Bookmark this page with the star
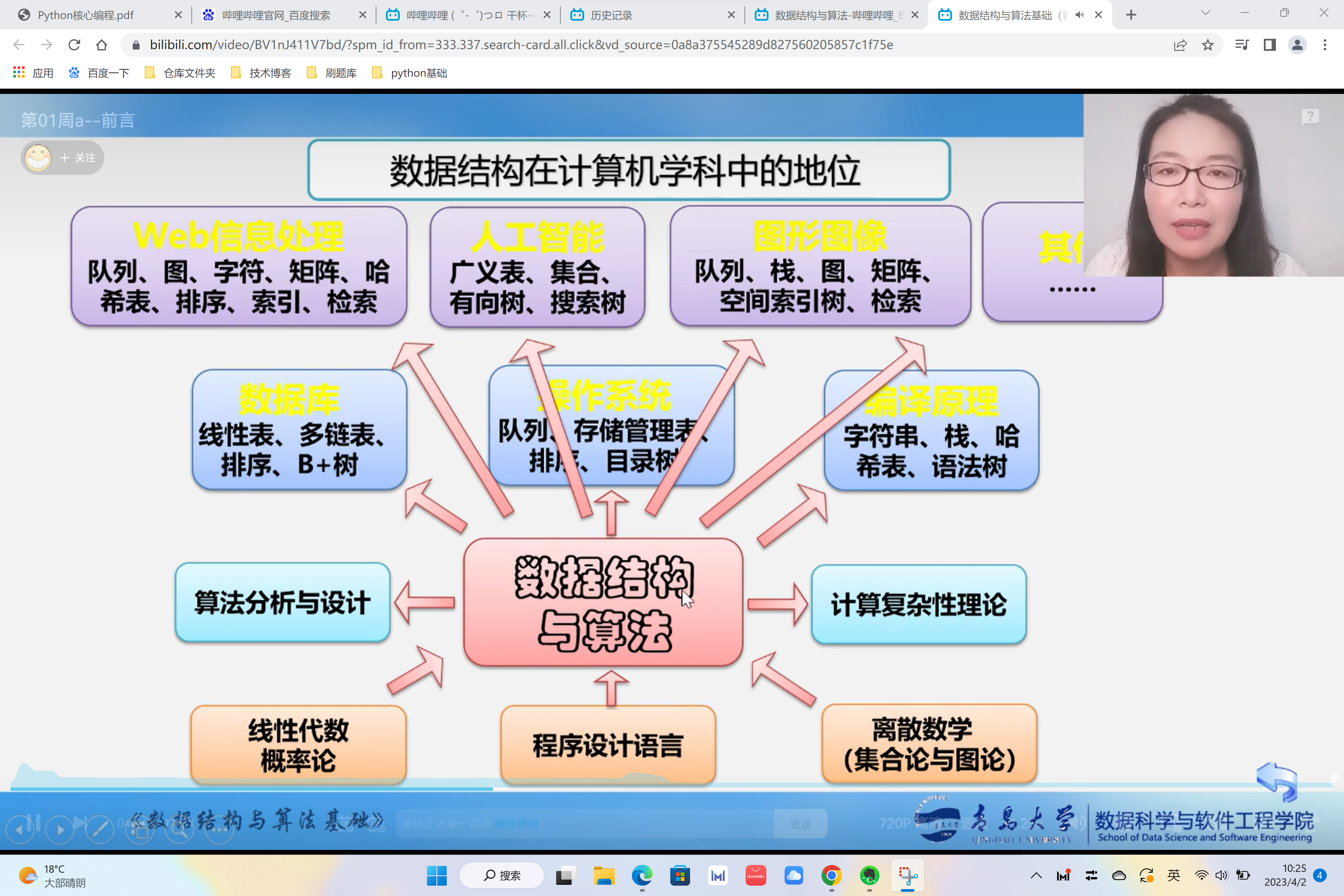The height and width of the screenshot is (896, 1344). 1207,44
